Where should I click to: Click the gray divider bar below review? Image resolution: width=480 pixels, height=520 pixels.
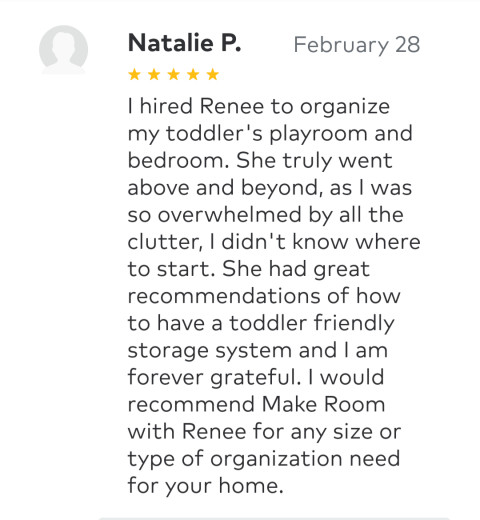pos(274,519)
